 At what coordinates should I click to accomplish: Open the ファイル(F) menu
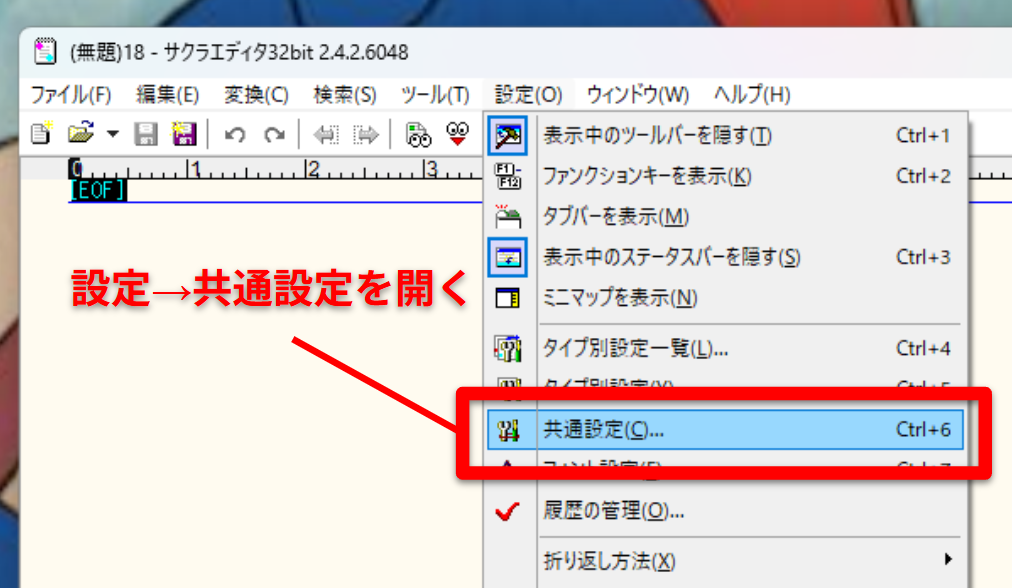71,95
